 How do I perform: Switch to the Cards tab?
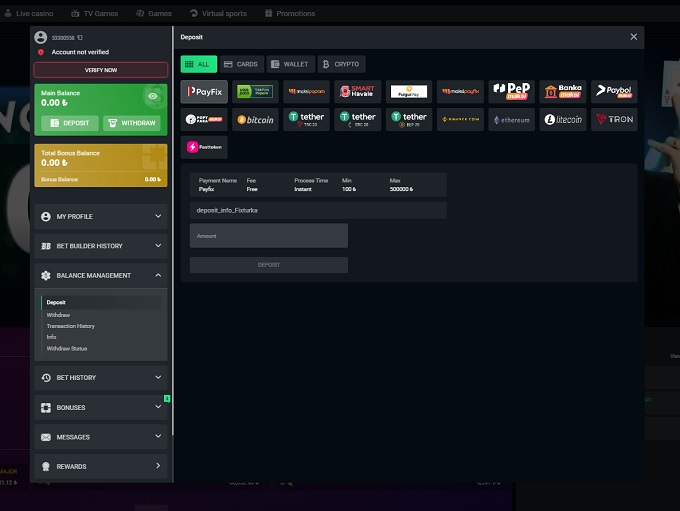240,64
